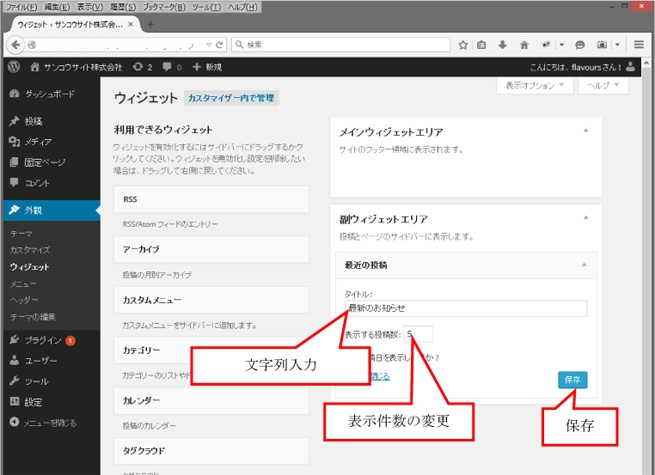Select the RSS available widget

(x=211, y=199)
